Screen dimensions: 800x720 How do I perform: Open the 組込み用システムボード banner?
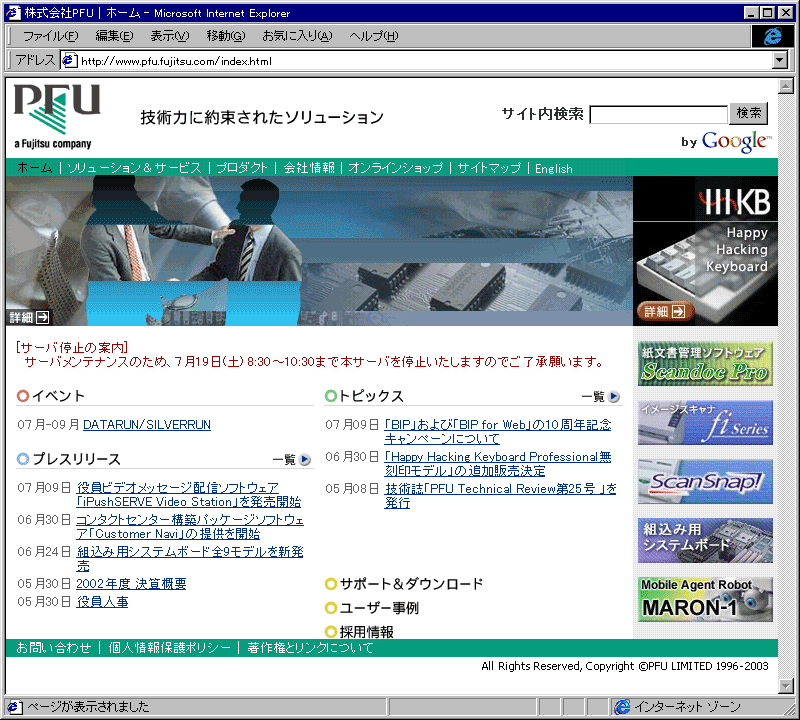pos(705,540)
